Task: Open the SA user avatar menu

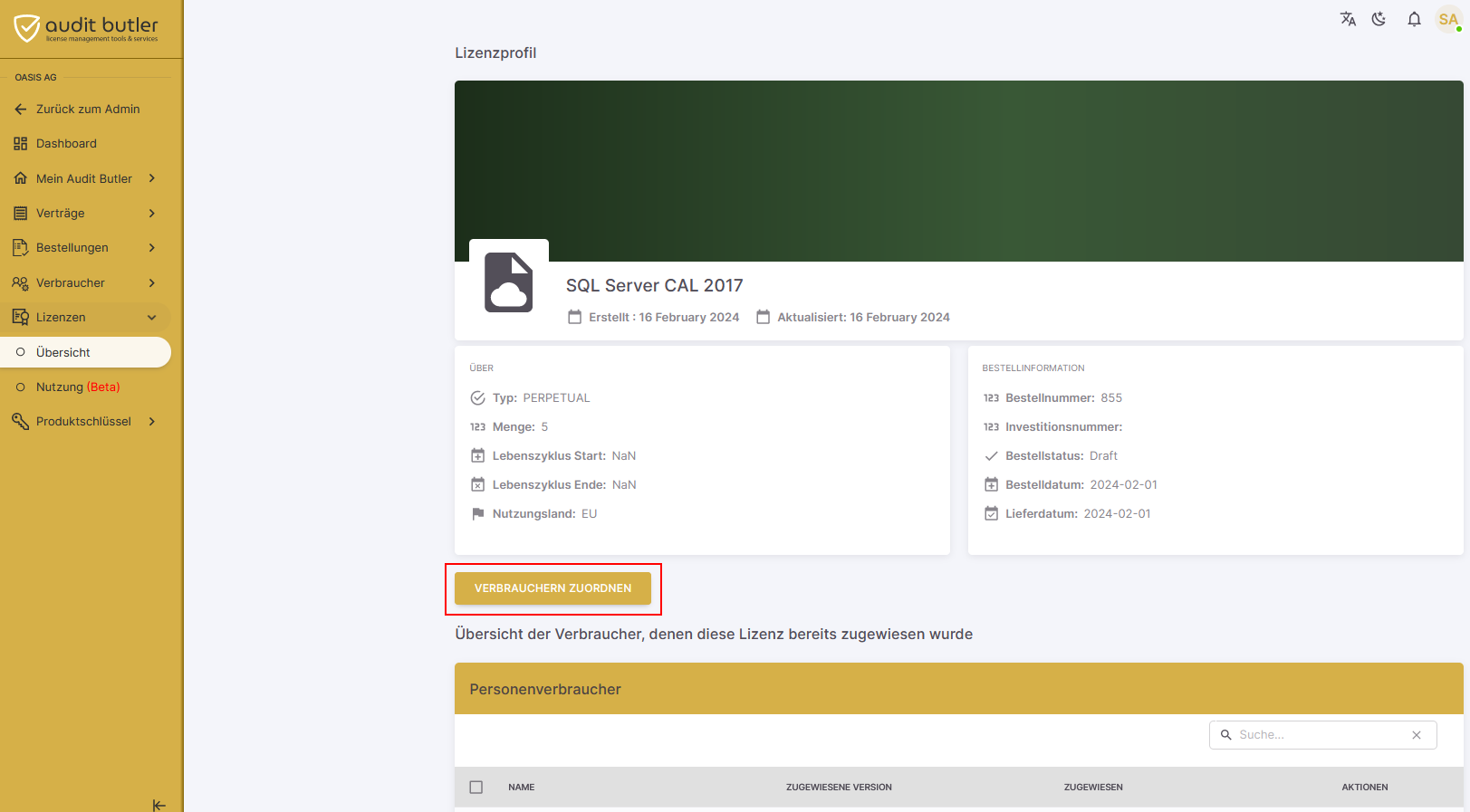Action: (1448, 19)
